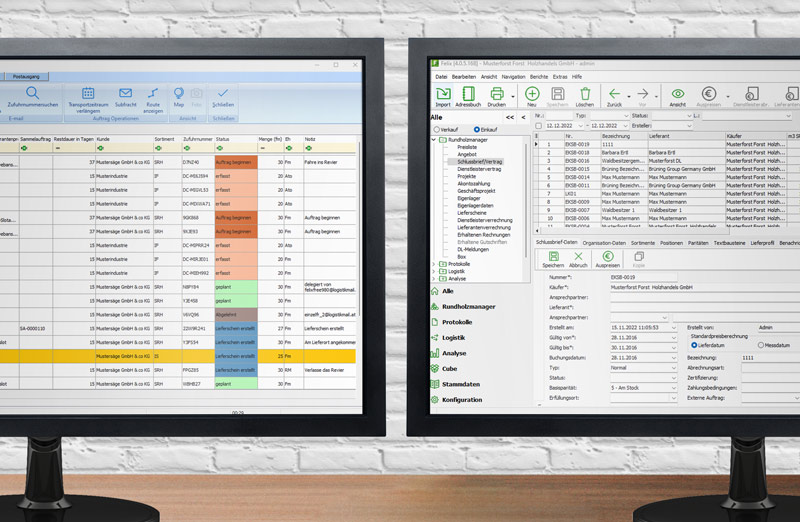Tick the checkbox beside the 12.12.2022 date filter
The height and width of the screenshot is (522, 800).
(537, 125)
